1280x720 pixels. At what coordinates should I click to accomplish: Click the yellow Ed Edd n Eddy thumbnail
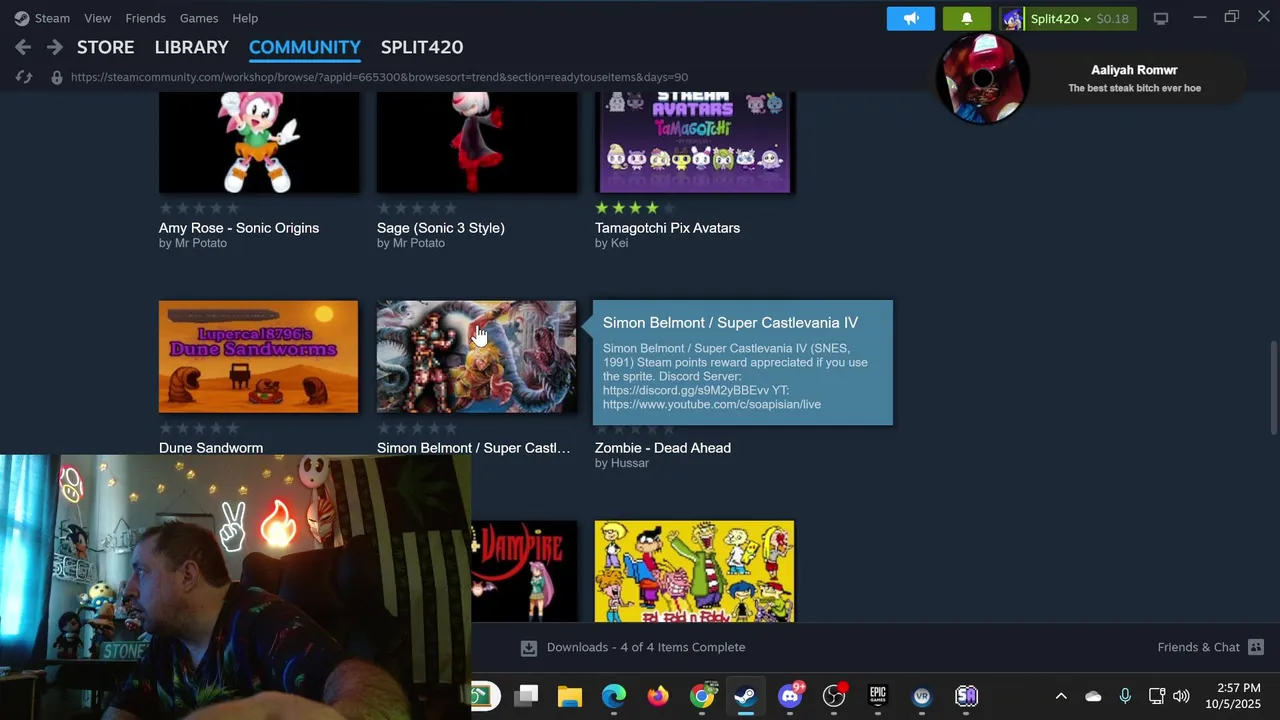(x=694, y=571)
